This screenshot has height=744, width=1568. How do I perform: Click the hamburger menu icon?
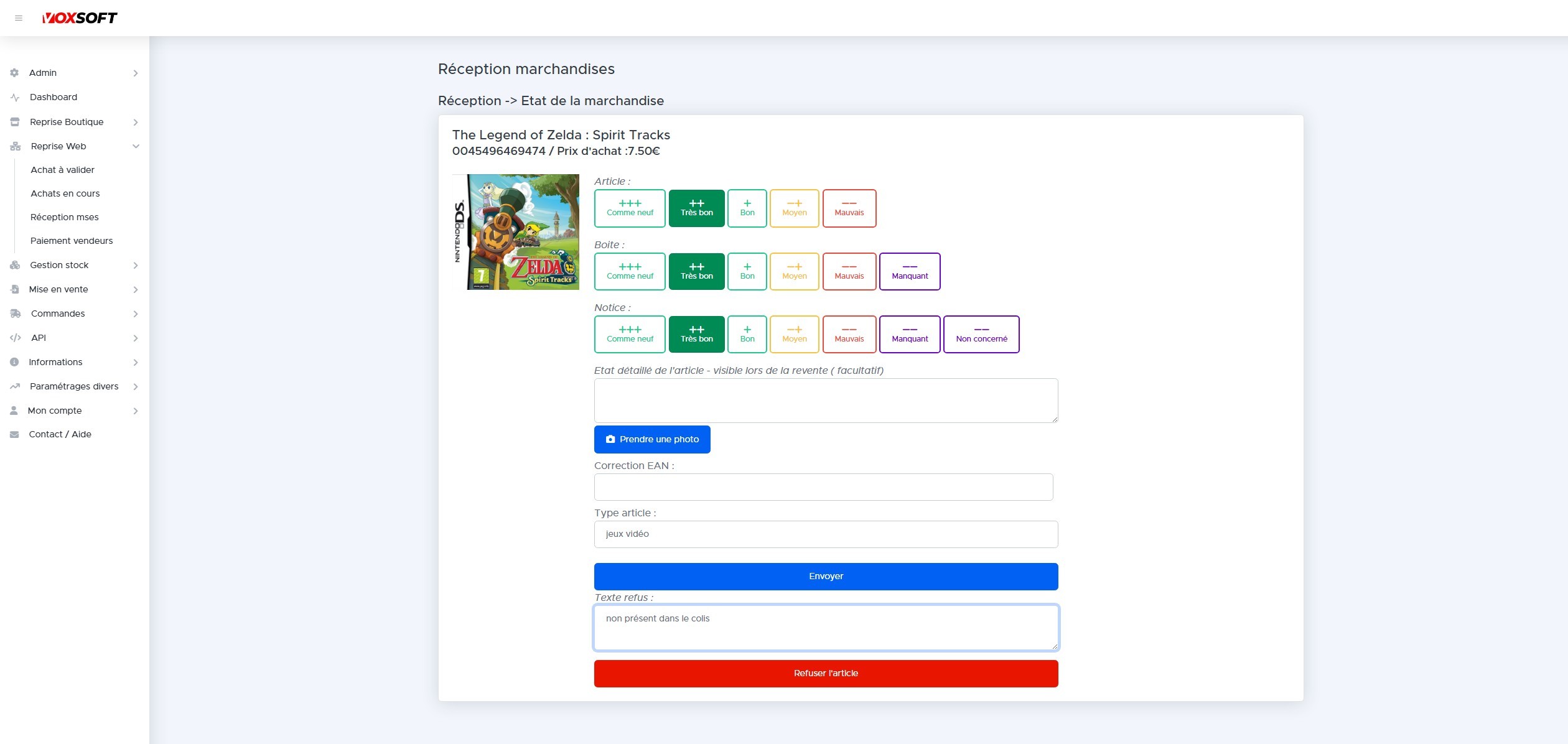pyautogui.click(x=19, y=18)
